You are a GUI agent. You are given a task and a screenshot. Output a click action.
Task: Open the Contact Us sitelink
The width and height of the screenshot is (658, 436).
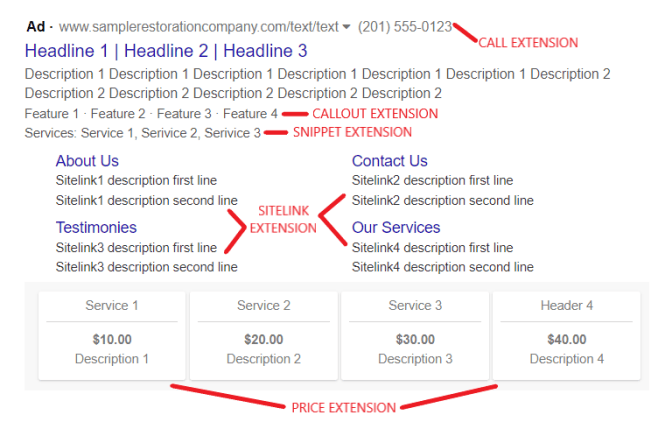click(x=389, y=161)
